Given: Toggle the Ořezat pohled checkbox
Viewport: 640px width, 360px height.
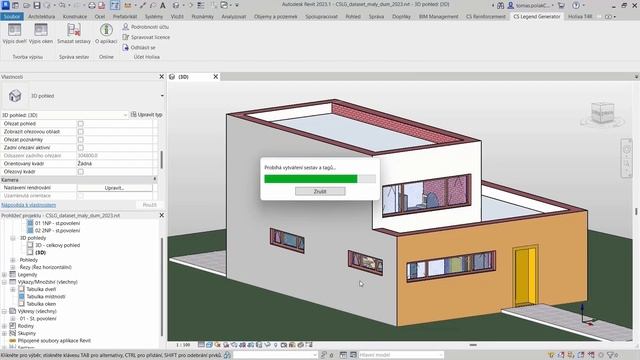Looking at the screenshot, I should point(80,123).
